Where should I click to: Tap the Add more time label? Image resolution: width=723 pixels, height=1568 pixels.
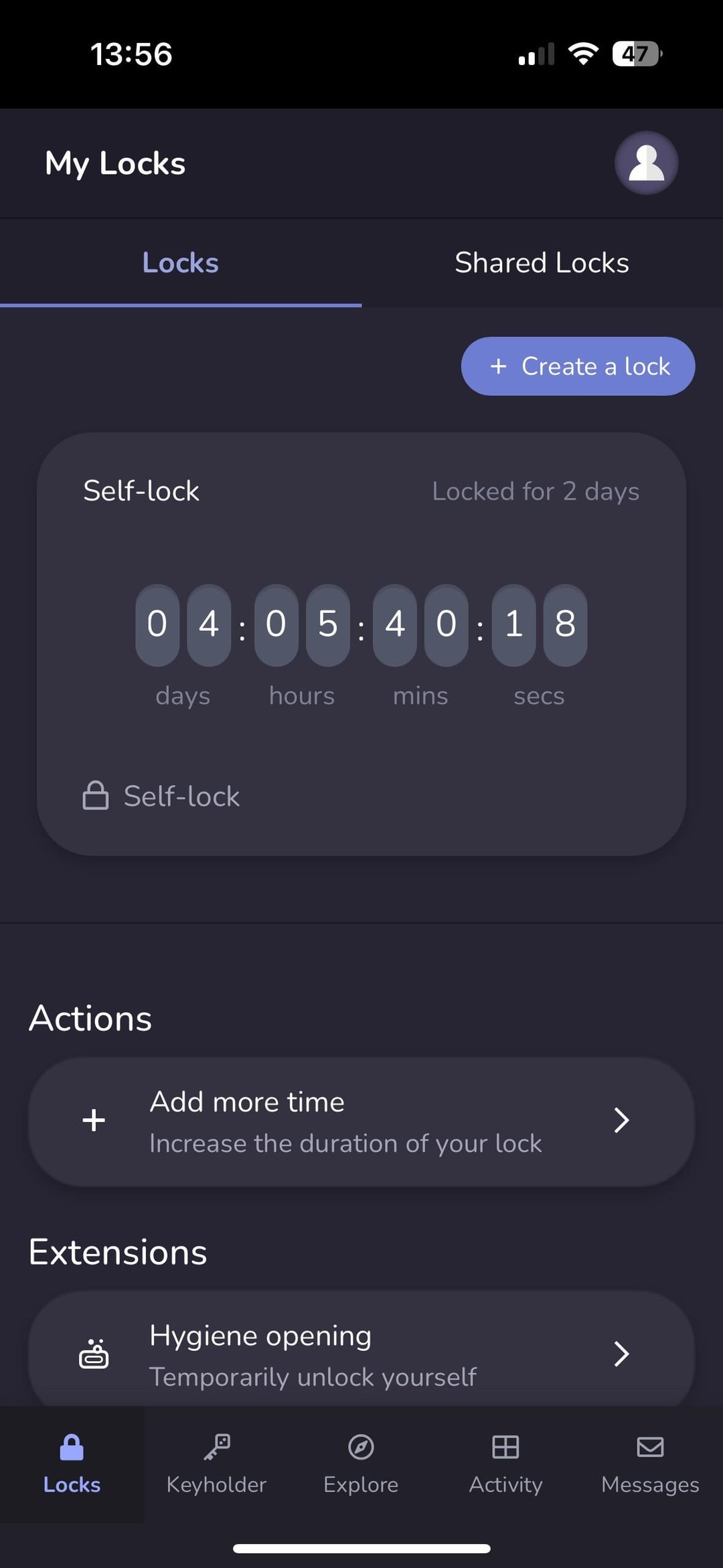(247, 1102)
